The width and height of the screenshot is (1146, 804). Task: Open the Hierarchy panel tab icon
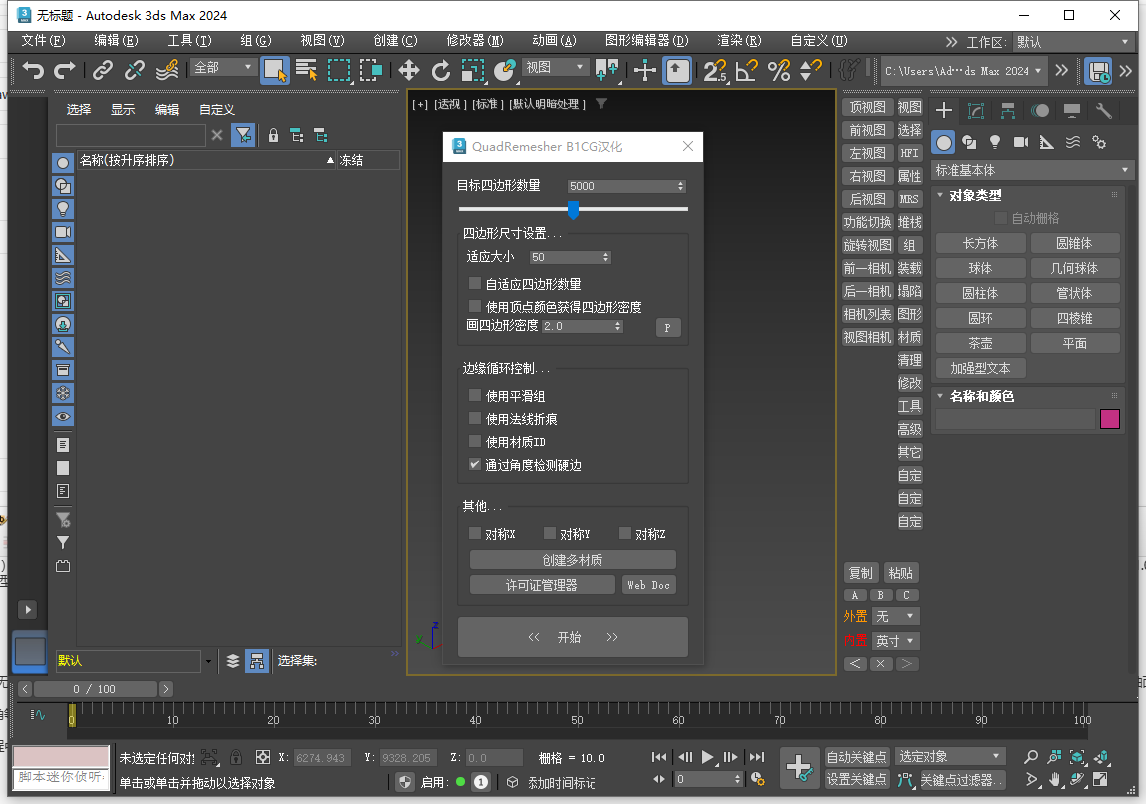click(1008, 110)
